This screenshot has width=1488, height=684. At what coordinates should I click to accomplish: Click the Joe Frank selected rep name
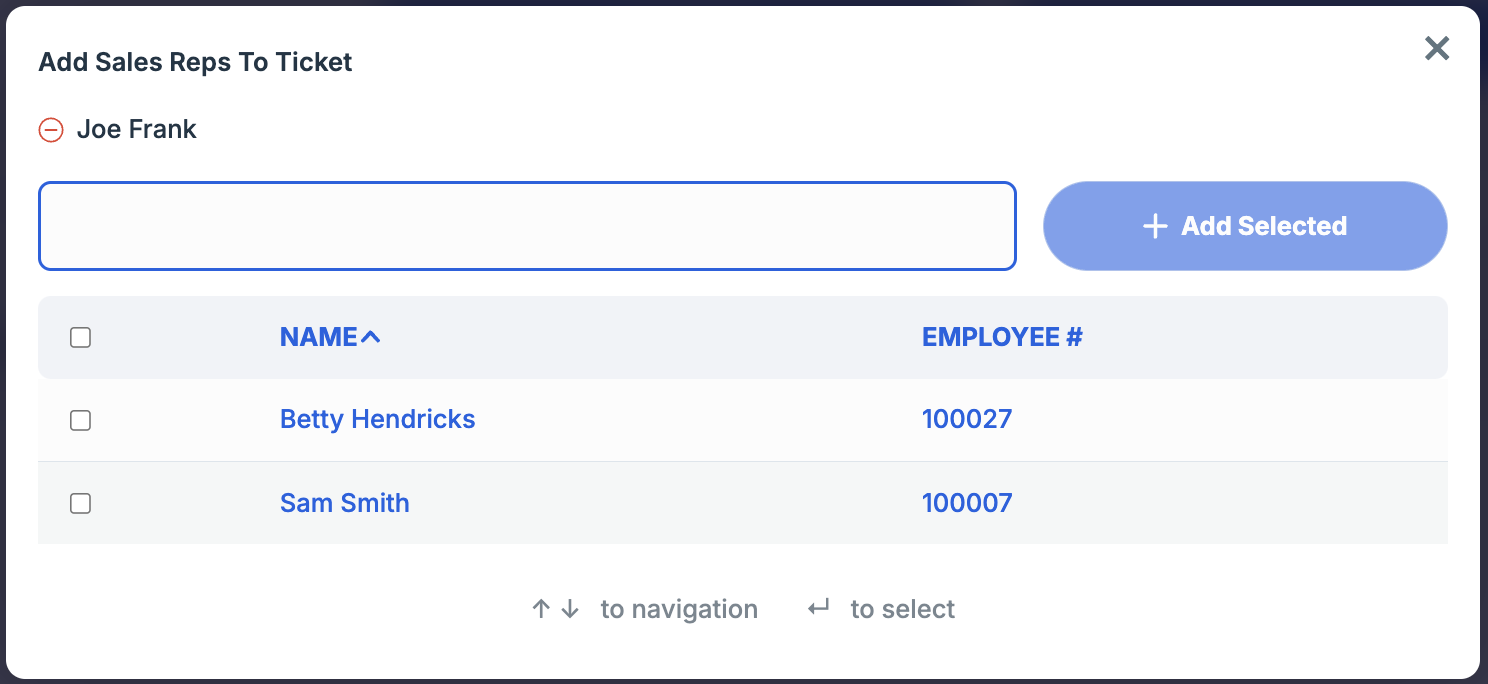click(x=137, y=130)
